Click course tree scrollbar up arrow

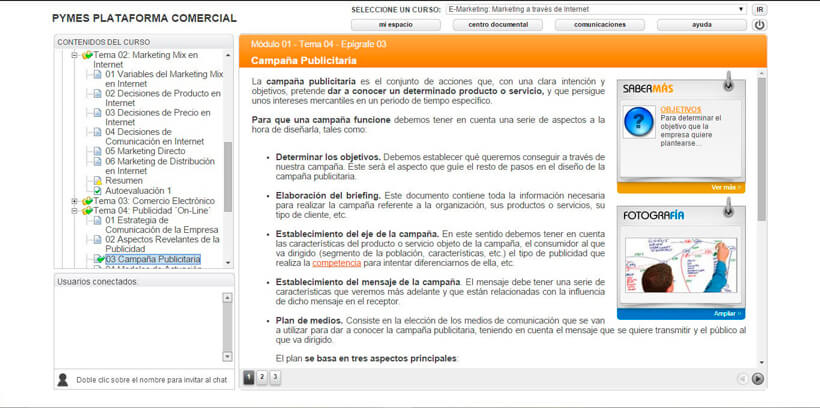point(228,55)
